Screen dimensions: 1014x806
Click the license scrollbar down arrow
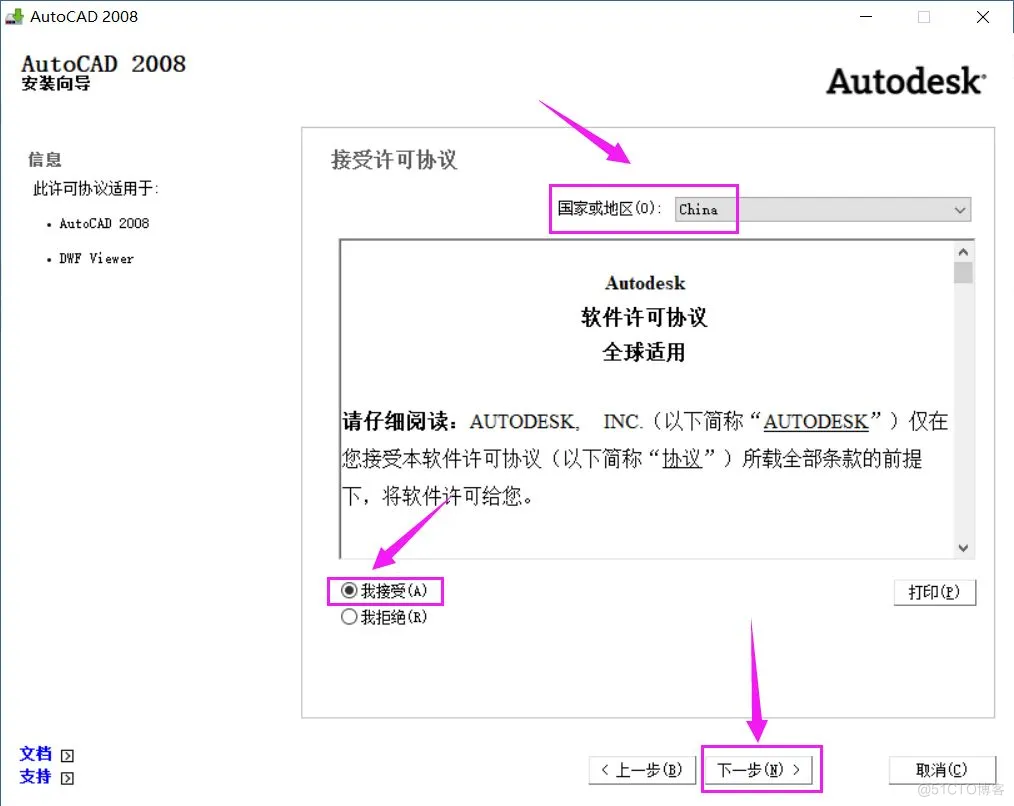pyautogui.click(x=963, y=548)
